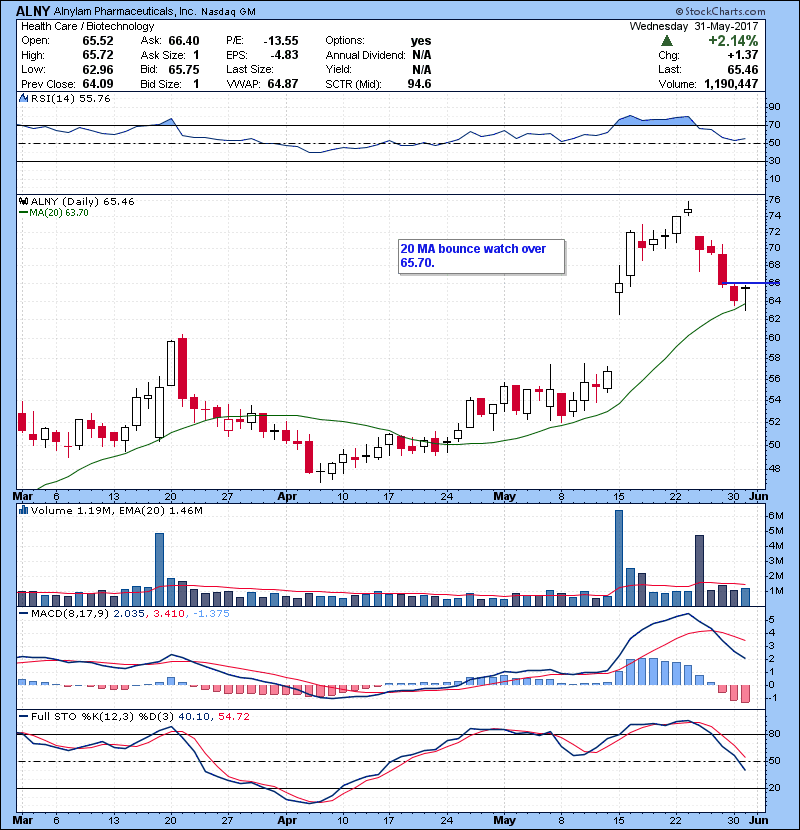Click the green up-arrow change indicator
The width and height of the screenshot is (800, 830).
click(x=667, y=41)
